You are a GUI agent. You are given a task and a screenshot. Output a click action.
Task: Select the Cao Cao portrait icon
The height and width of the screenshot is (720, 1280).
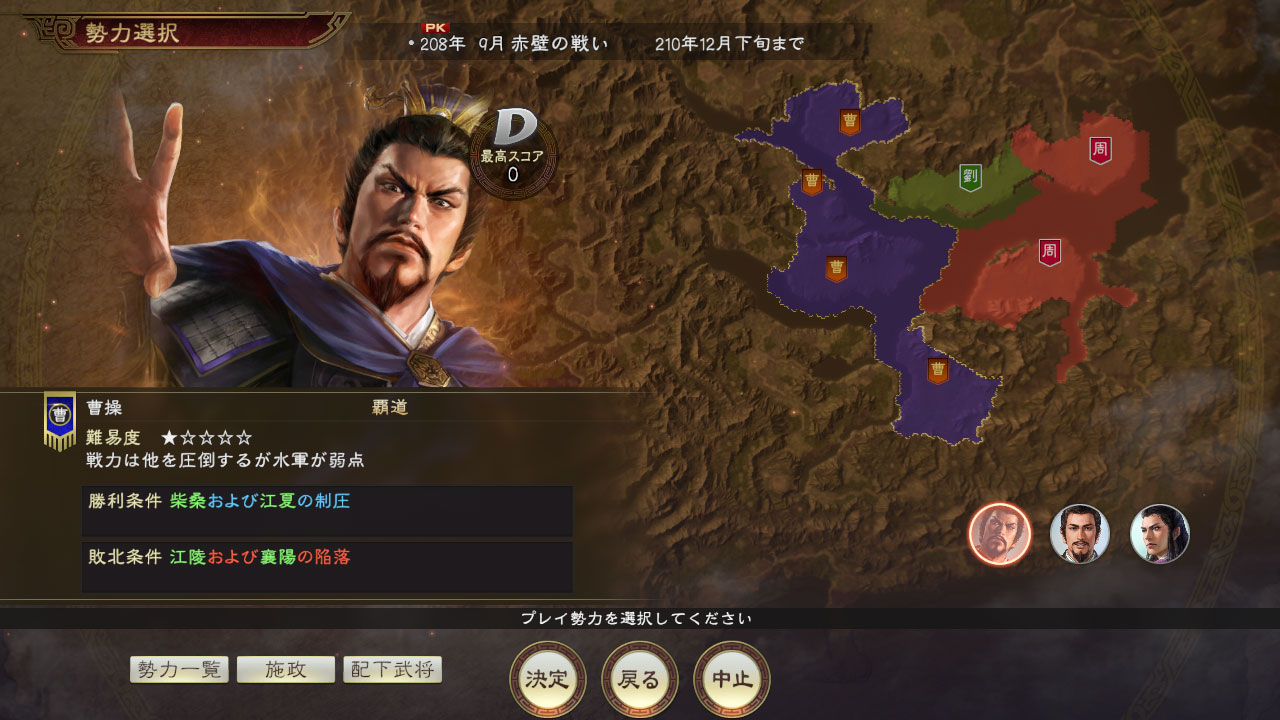pos(1000,534)
